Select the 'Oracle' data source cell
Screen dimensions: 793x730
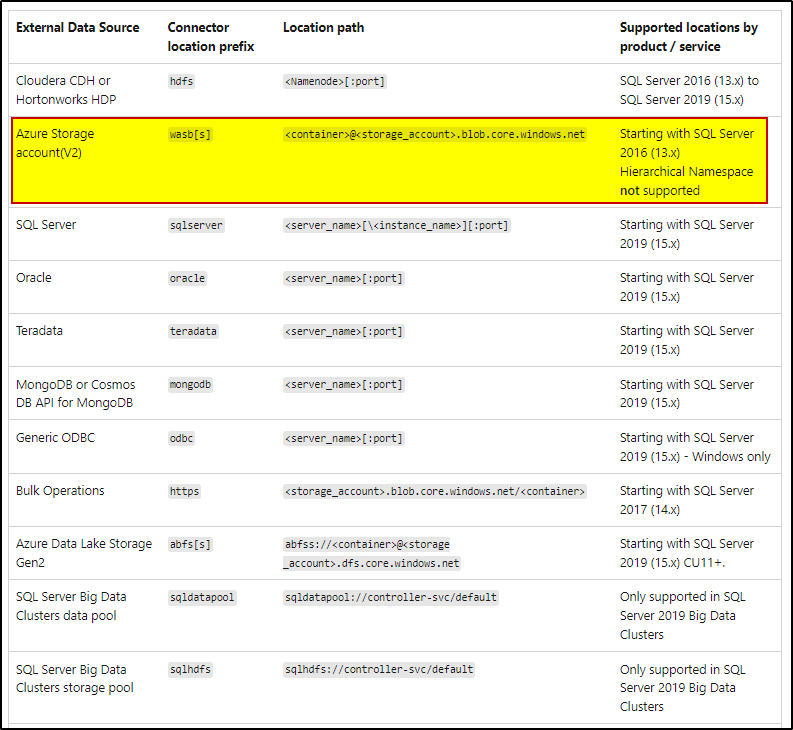coord(33,278)
